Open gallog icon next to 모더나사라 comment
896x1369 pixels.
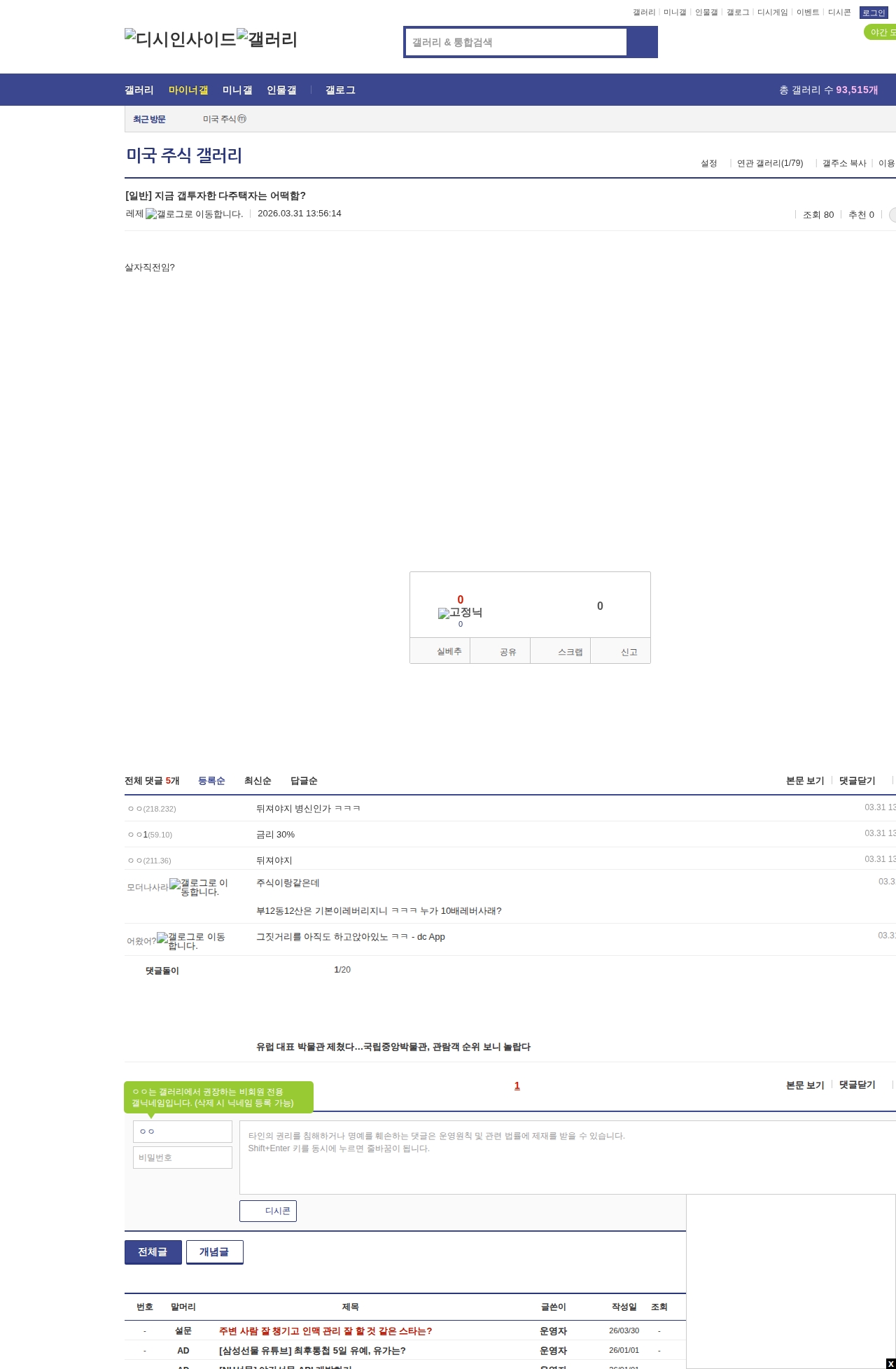point(199,887)
